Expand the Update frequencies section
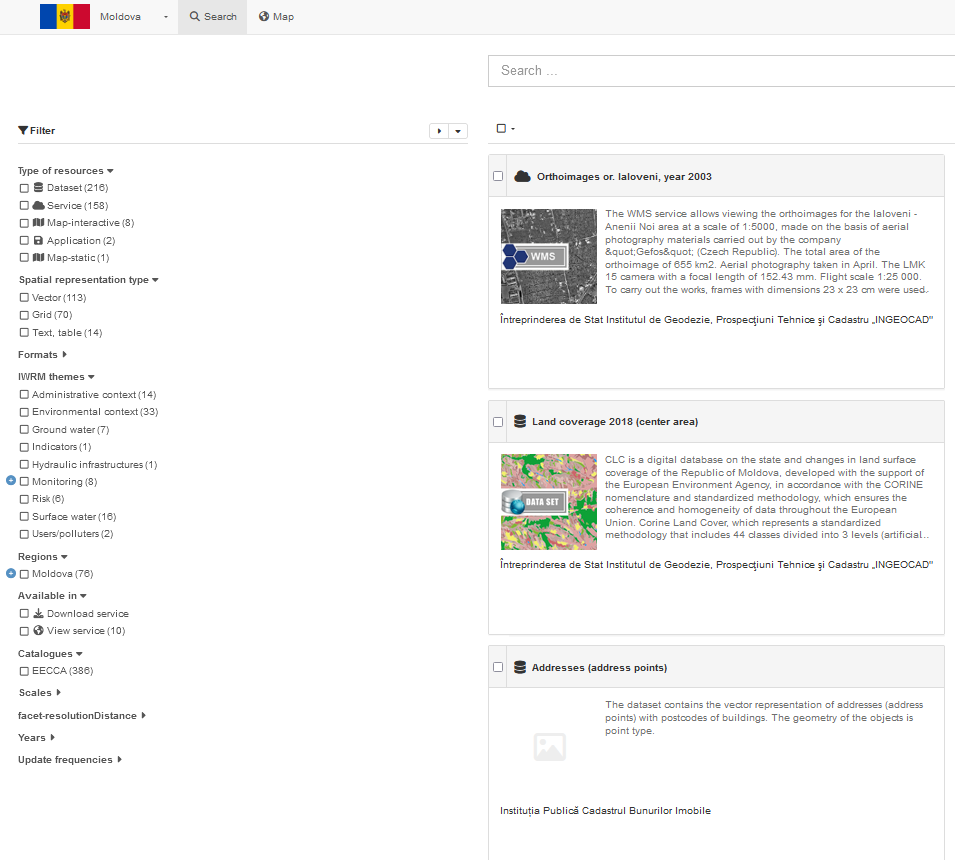 [69, 760]
